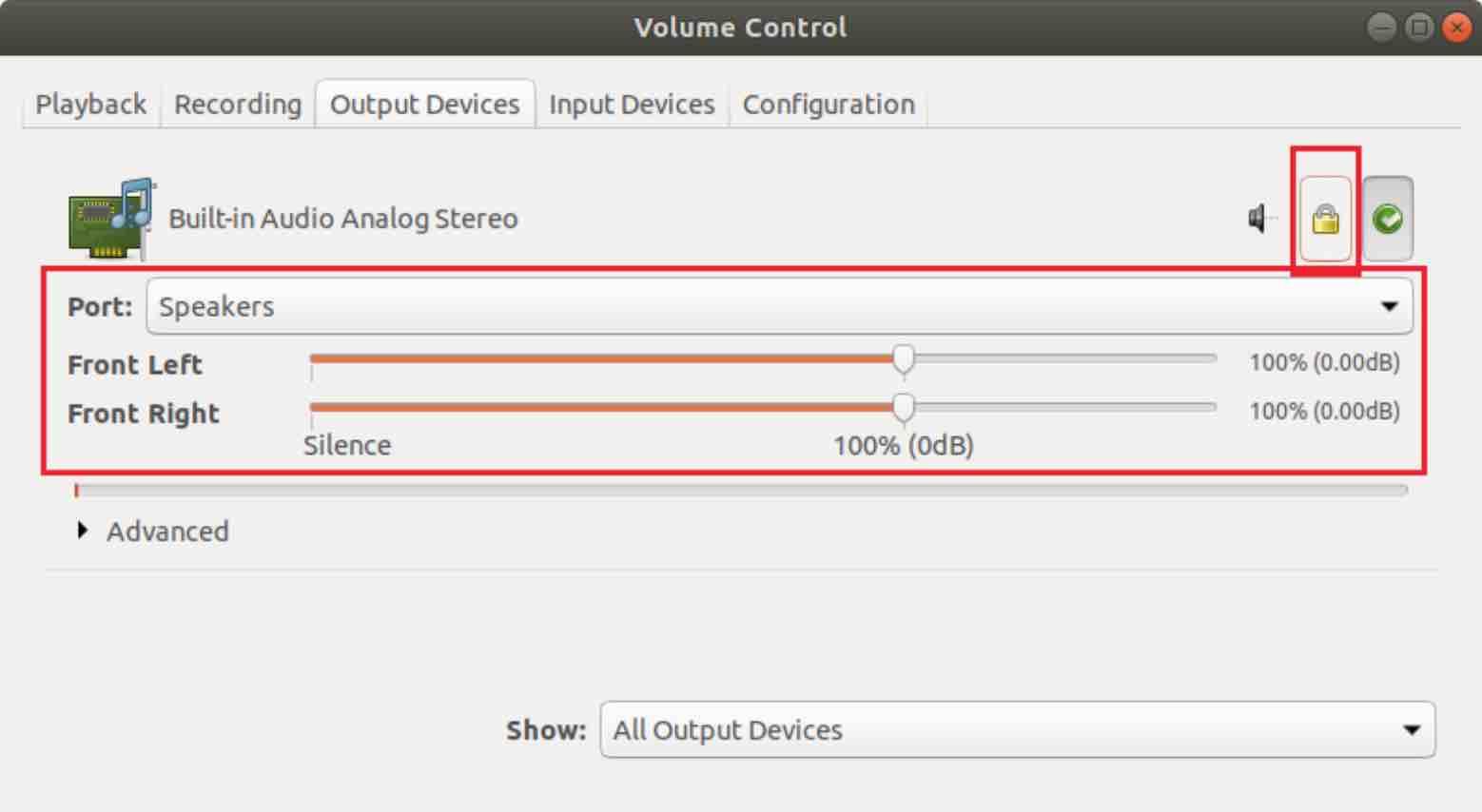This screenshot has width=1482, height=812.
Task: Expand the Advanced section
Action: (153, 531)
